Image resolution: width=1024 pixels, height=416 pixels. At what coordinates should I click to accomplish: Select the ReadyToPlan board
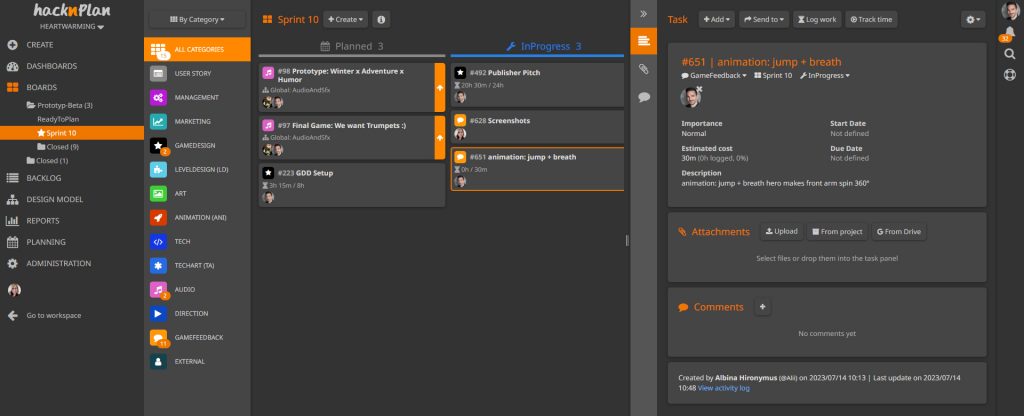(60, 118)
